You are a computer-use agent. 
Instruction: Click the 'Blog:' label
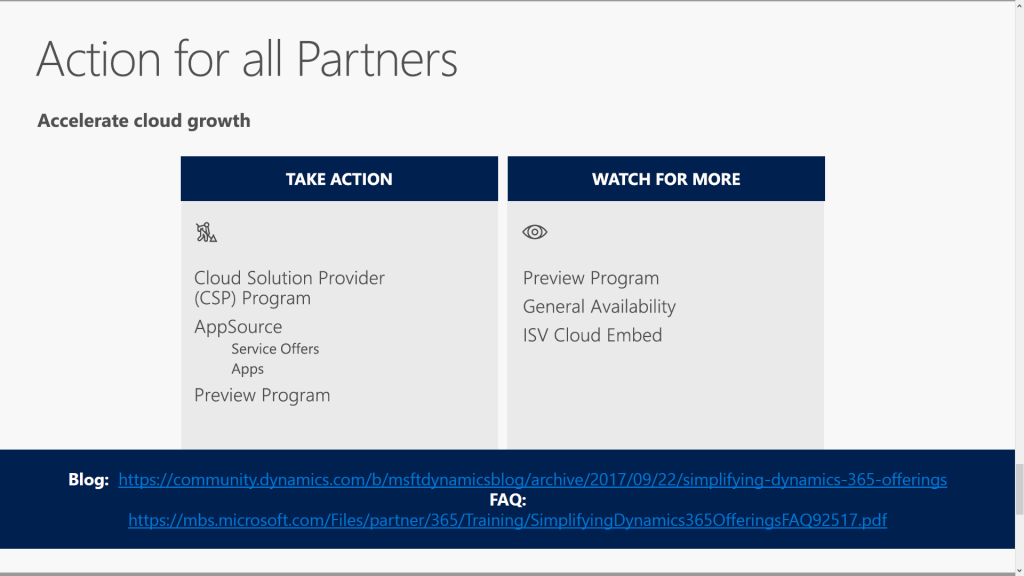[89, 480]
